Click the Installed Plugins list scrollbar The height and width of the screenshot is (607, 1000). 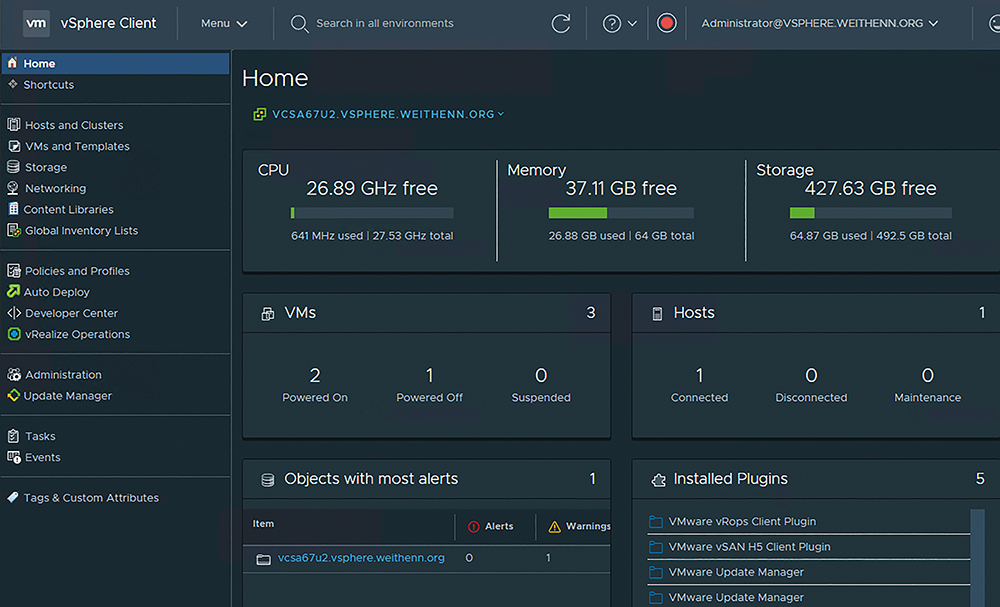click(x=978, y=558)
